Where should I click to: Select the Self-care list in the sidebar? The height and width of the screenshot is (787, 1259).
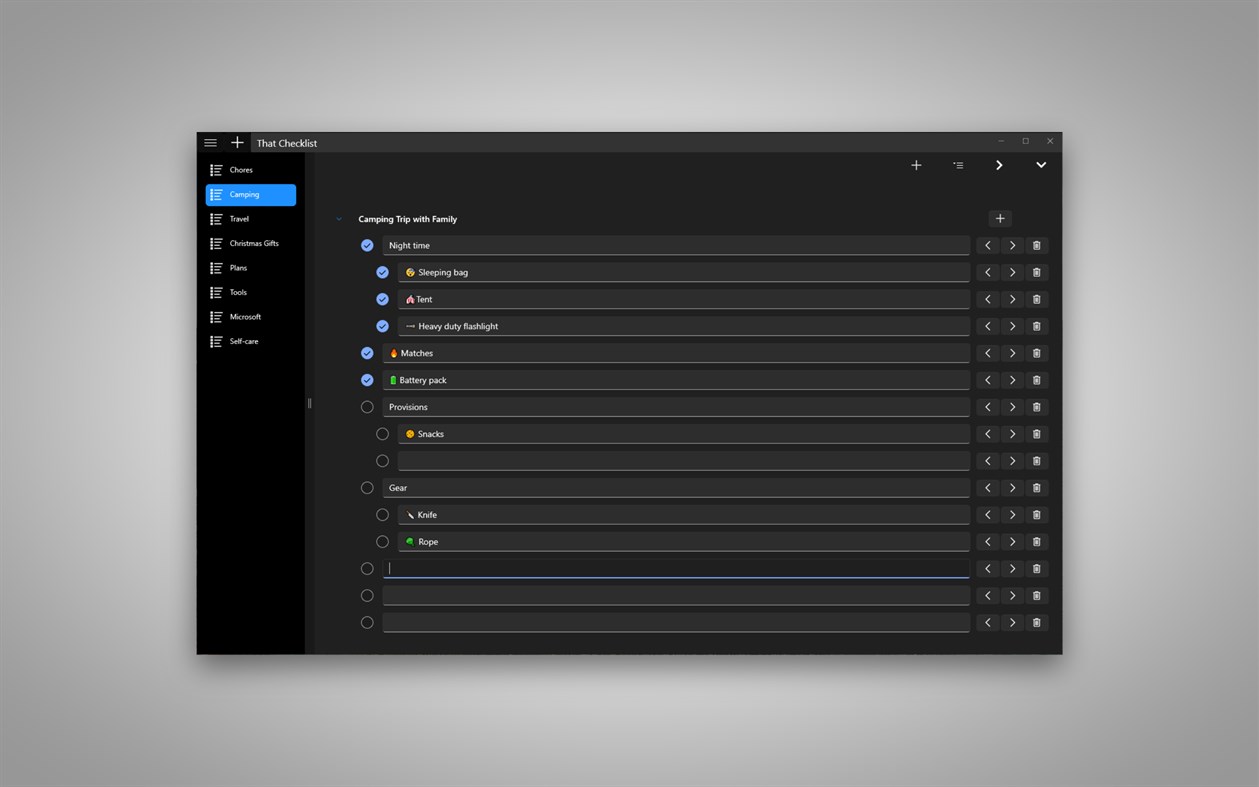[249, 341]
